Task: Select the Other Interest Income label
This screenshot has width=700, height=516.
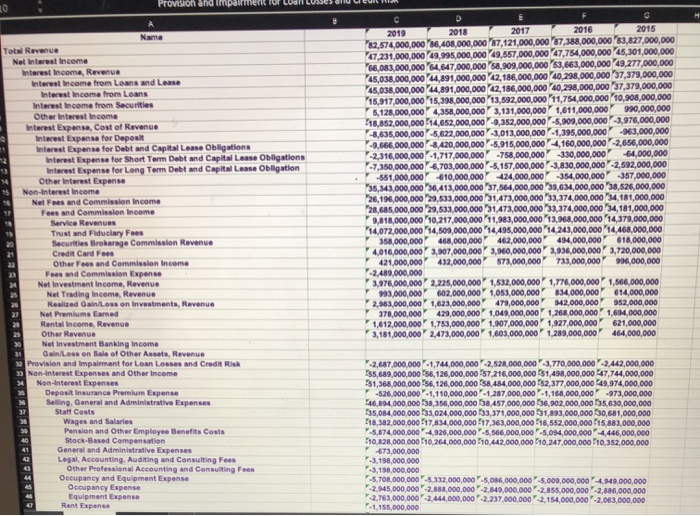Action: coord(75,117)
